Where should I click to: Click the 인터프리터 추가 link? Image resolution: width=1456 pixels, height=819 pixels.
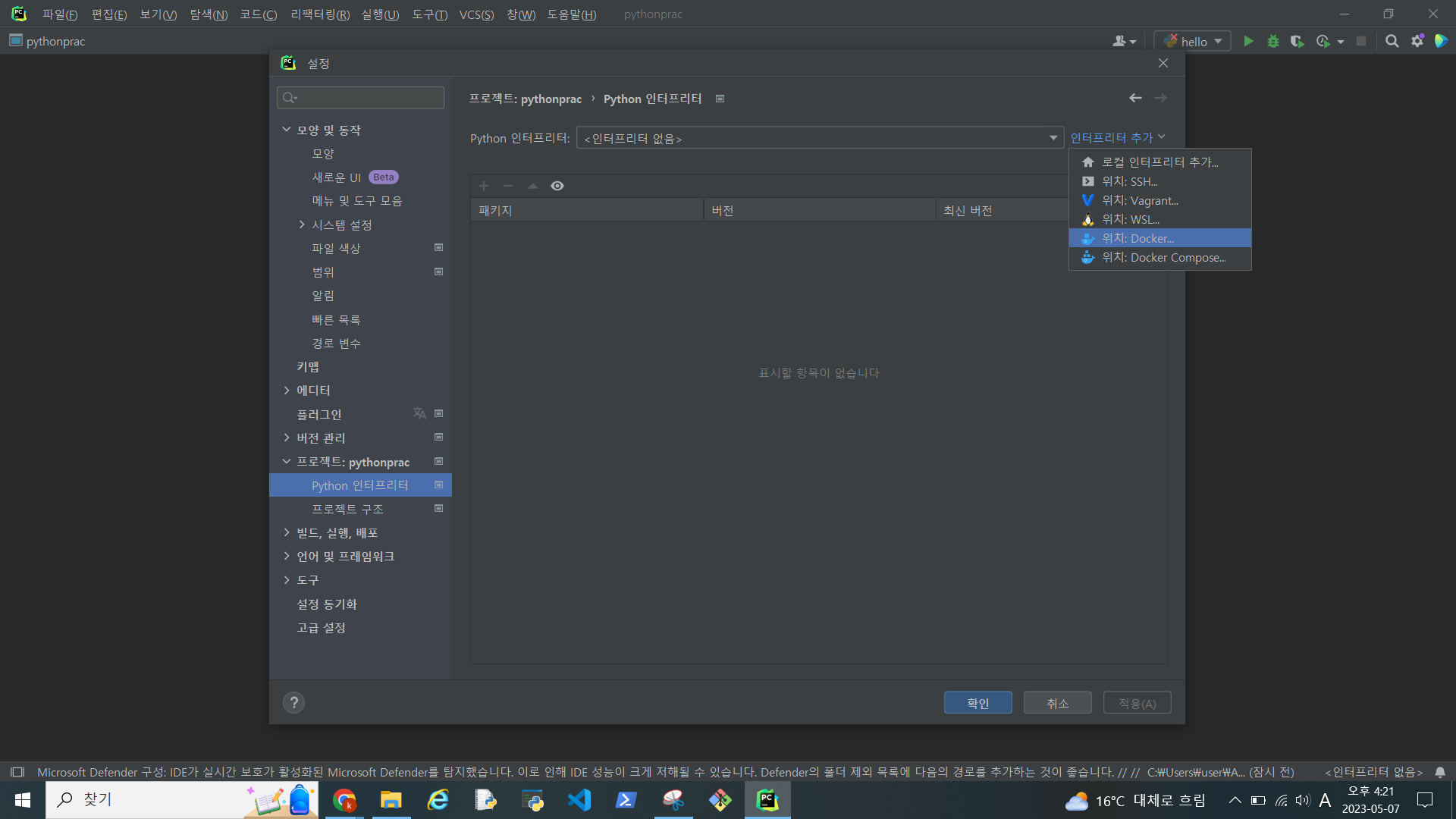pos(1117,137)
